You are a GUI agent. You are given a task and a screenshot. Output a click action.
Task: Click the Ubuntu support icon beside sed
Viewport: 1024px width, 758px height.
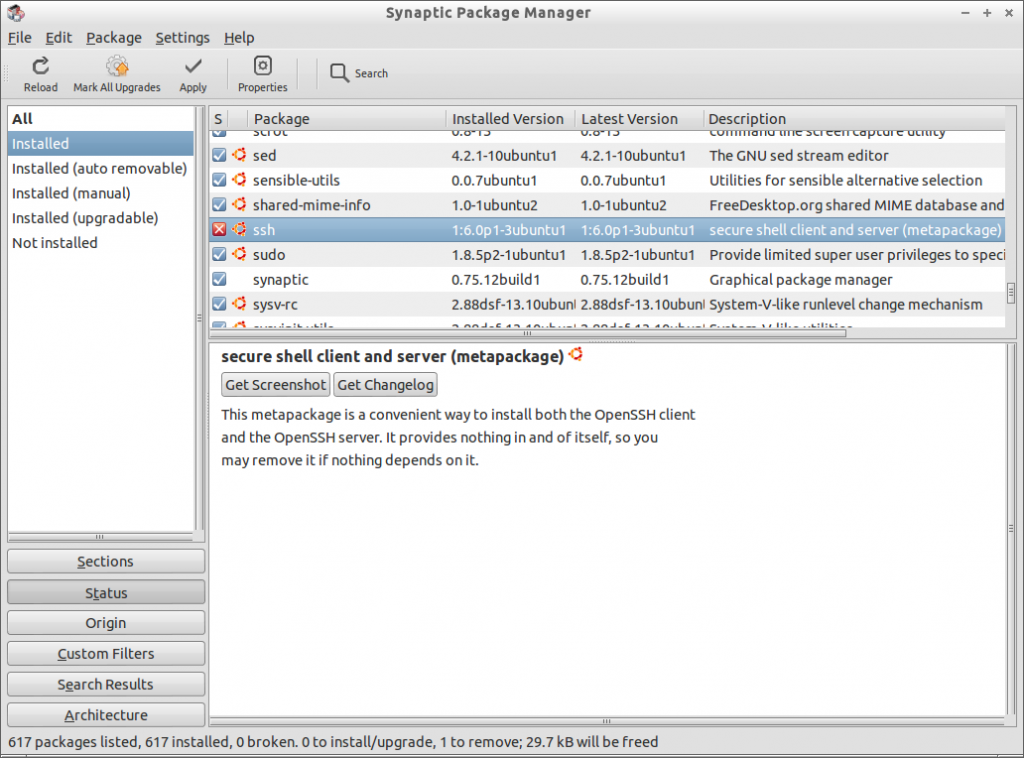(x=239, y=155)
